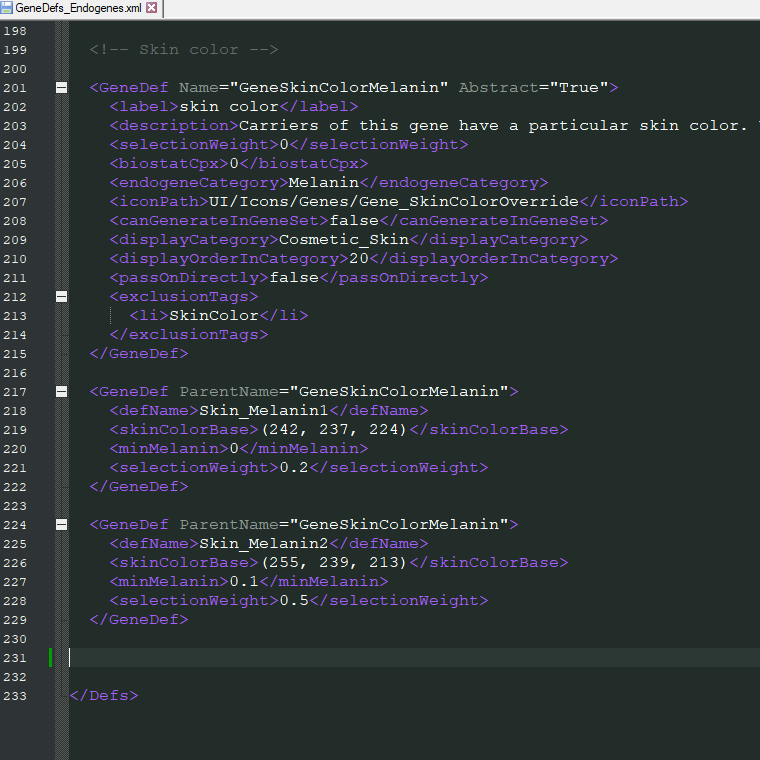760x760 pixels.
Task: Click the closing GeneDef tag on line 222
Action: point(139,487)
